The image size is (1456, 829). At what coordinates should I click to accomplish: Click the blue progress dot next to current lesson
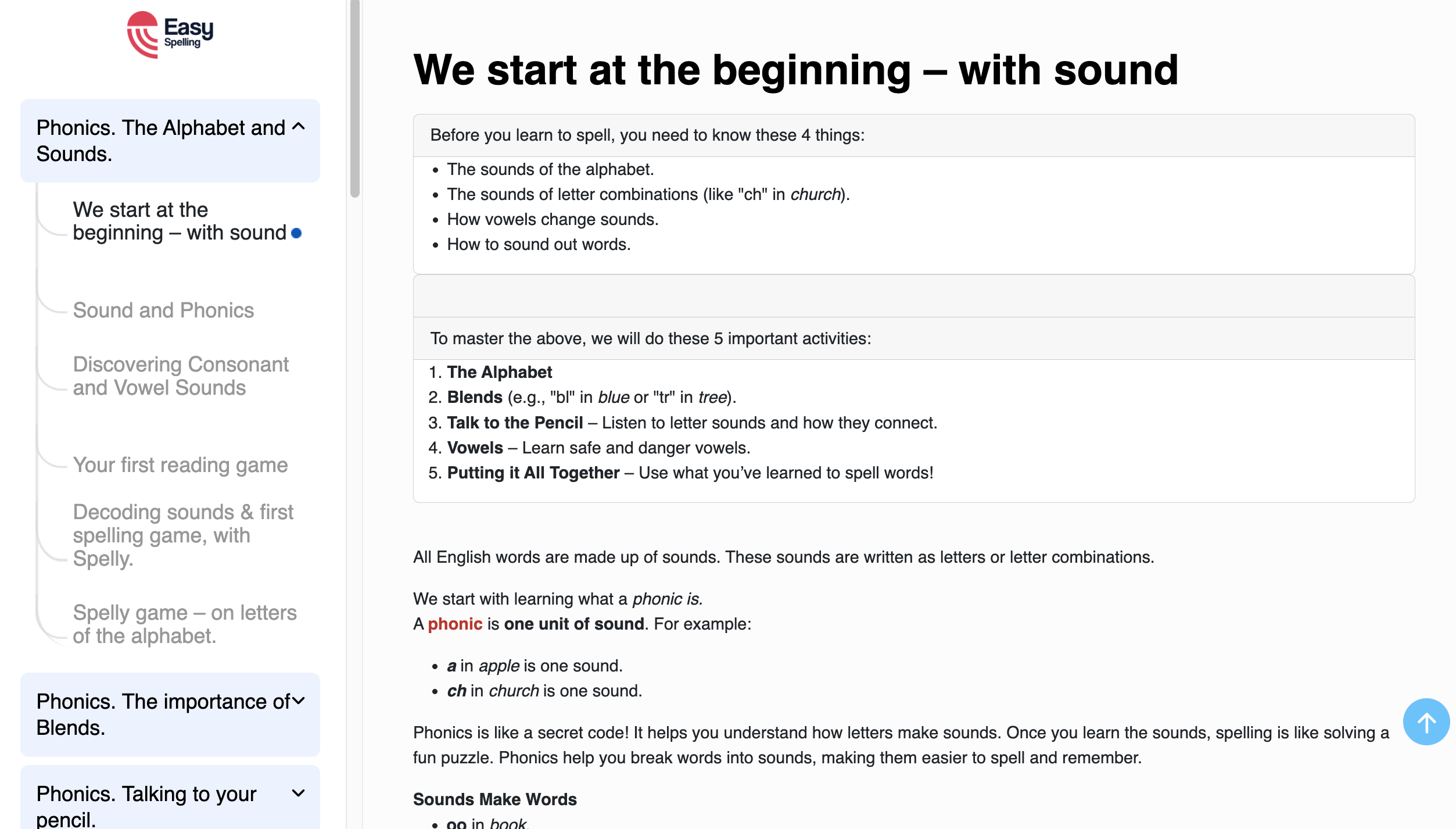[x=296, y=233]
